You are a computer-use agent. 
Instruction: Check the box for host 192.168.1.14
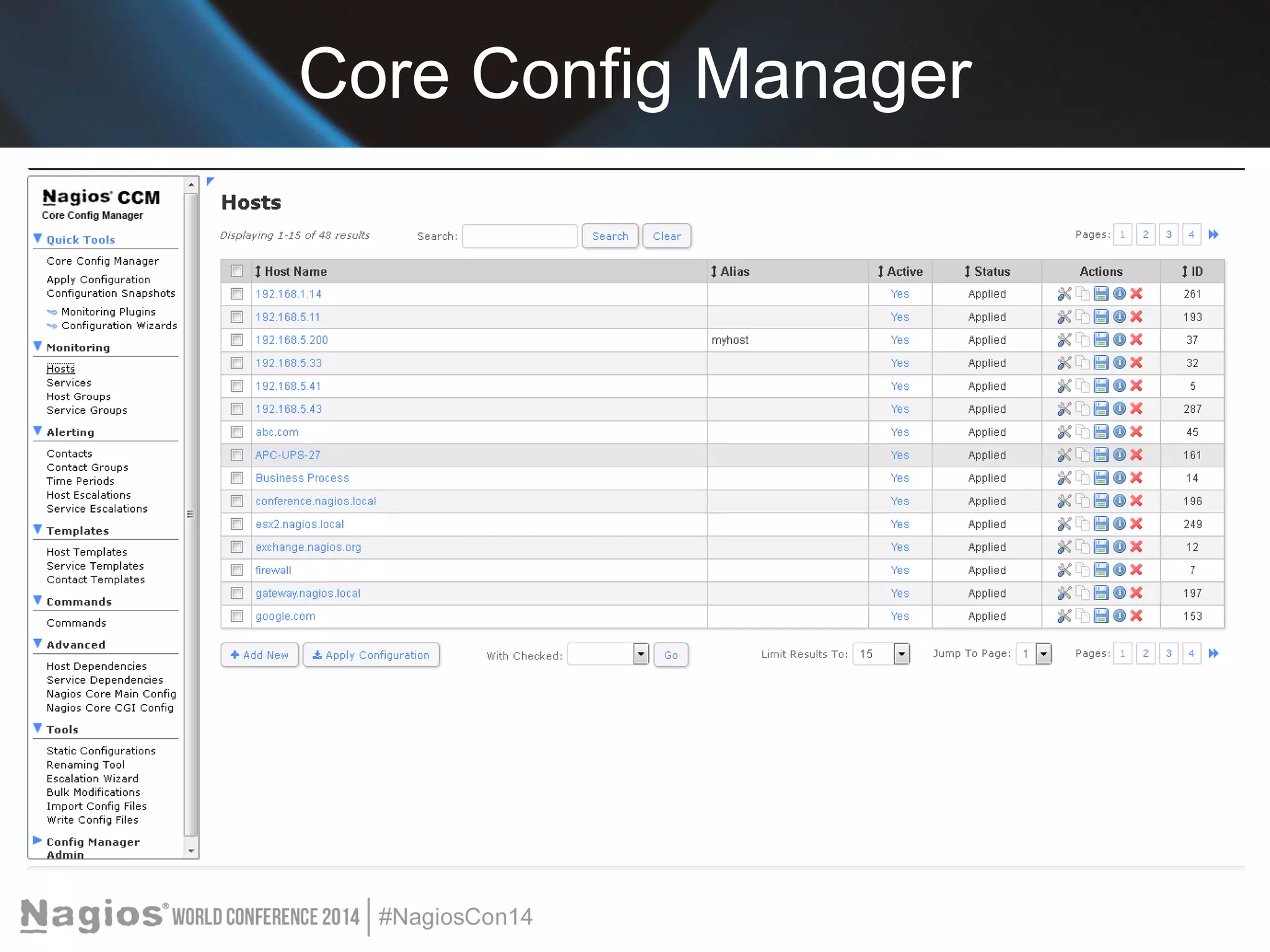tap(236, 294)
